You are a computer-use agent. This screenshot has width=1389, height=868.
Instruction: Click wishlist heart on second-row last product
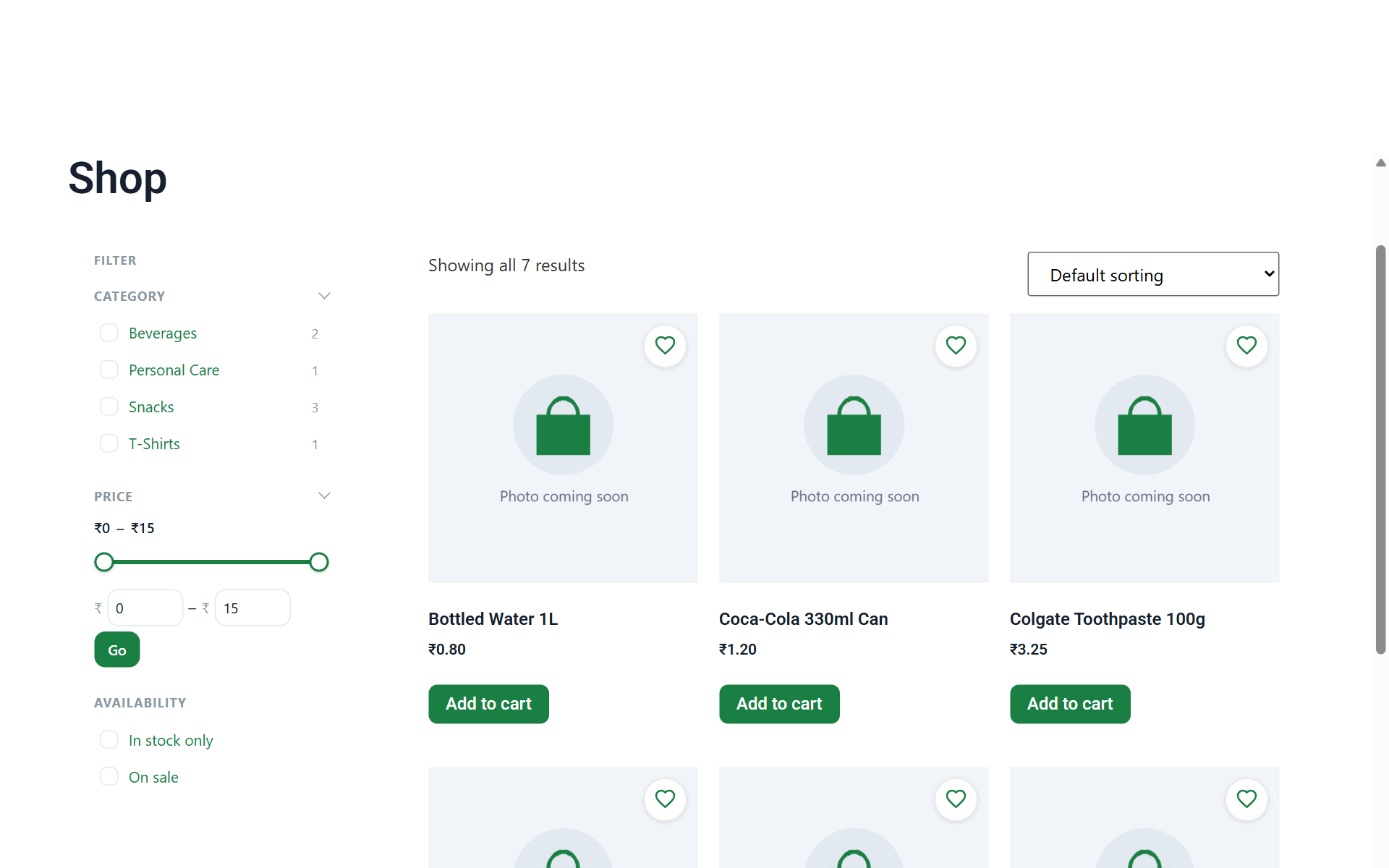tap(1246, 799)
